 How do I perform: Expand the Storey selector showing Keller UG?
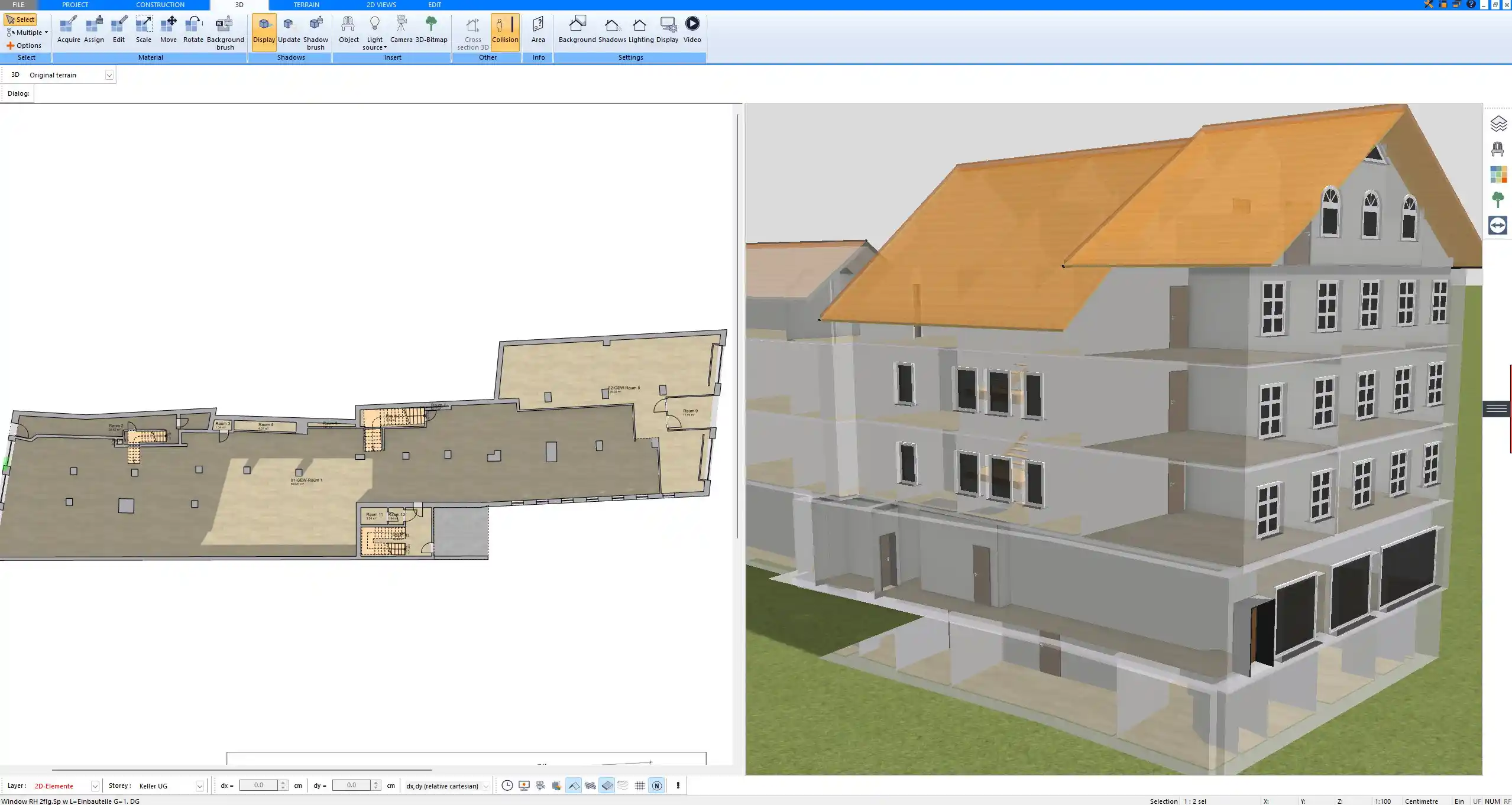pyautogui.click(x=199, y=785)
